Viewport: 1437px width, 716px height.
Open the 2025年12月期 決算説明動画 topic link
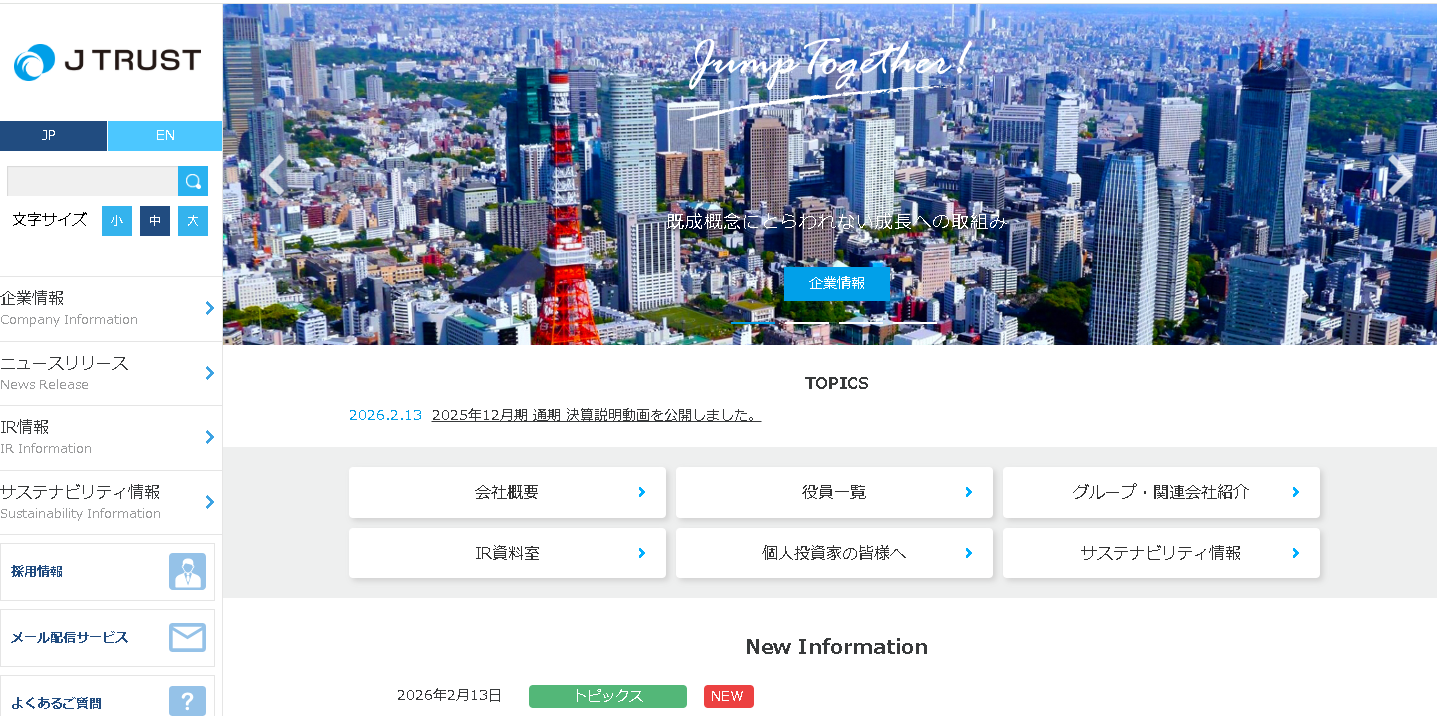point(596,415)
